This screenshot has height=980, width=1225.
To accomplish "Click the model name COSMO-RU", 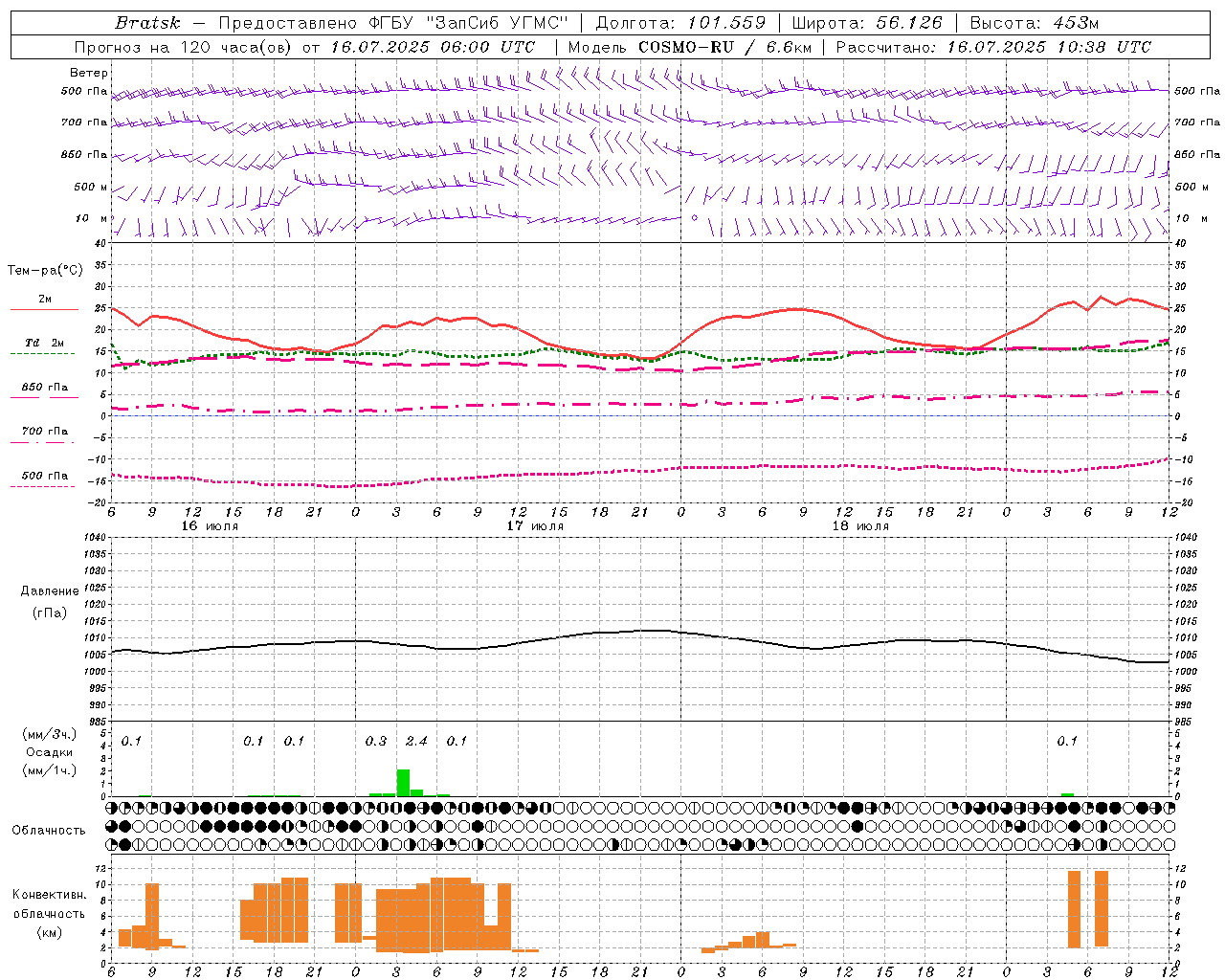I will [x=686, y=47].
